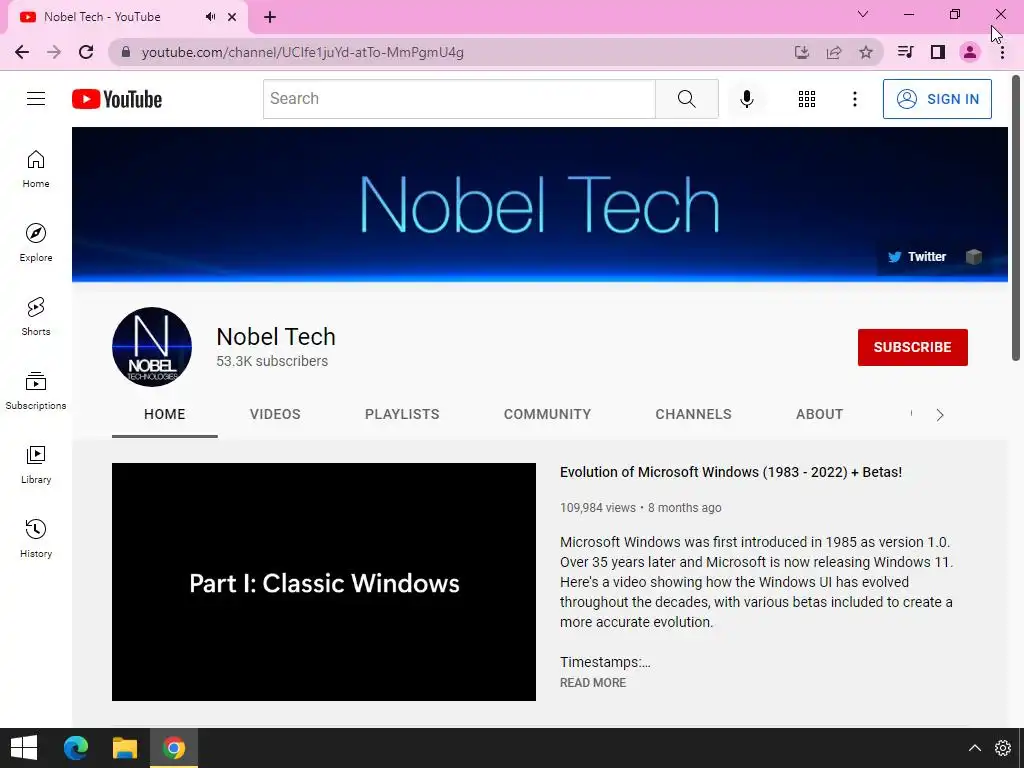The image size is (1024, 768).
Task: Show hidden system tray icons
Action: coord(974,748)
